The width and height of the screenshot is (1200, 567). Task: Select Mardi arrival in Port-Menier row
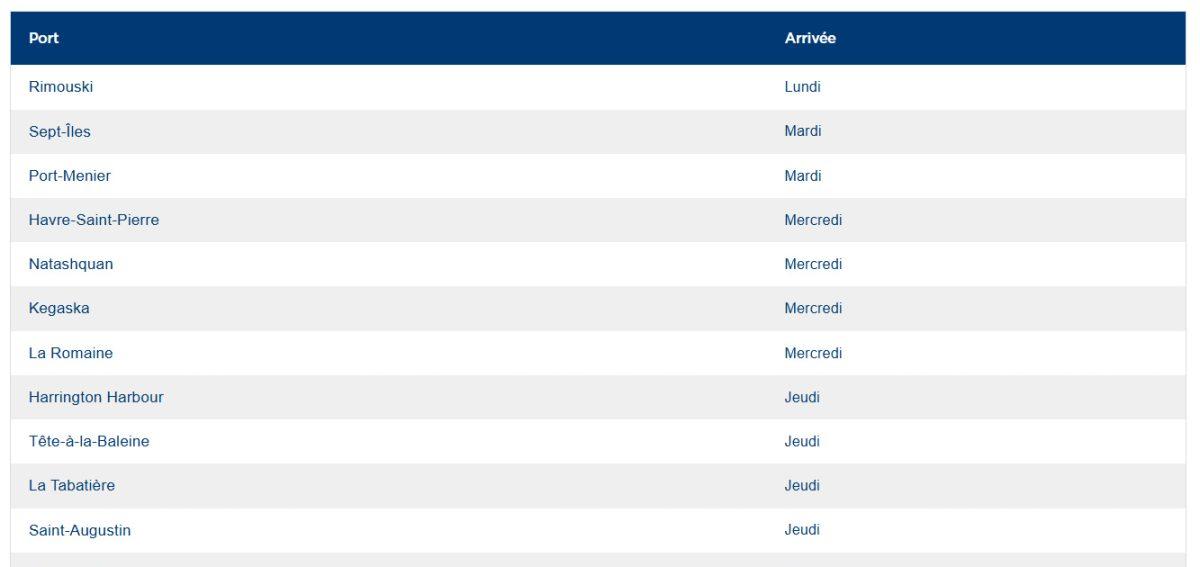coord(803,176)
